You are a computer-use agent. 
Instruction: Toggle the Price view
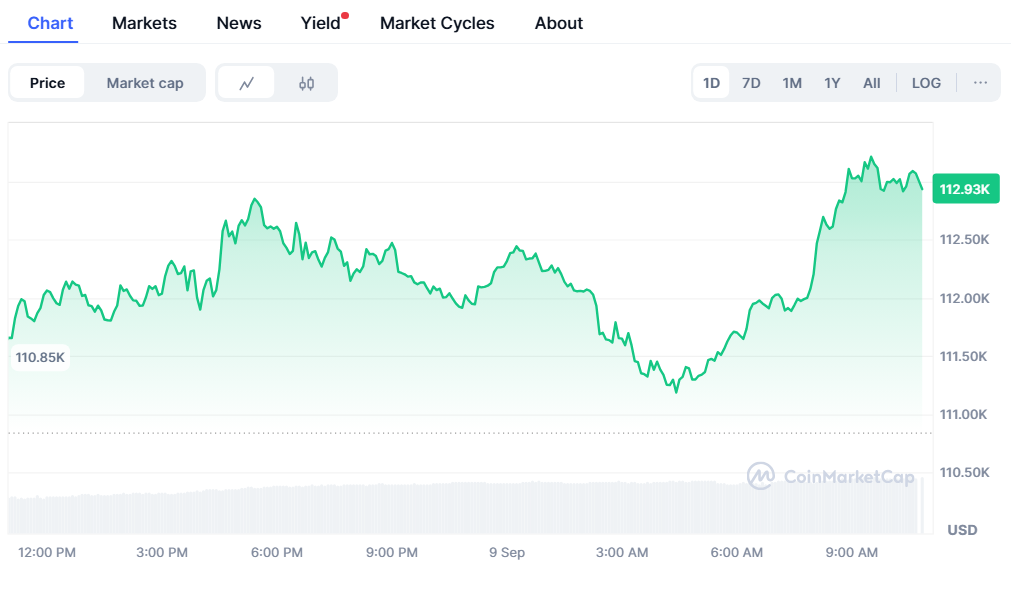pos(47,83)
